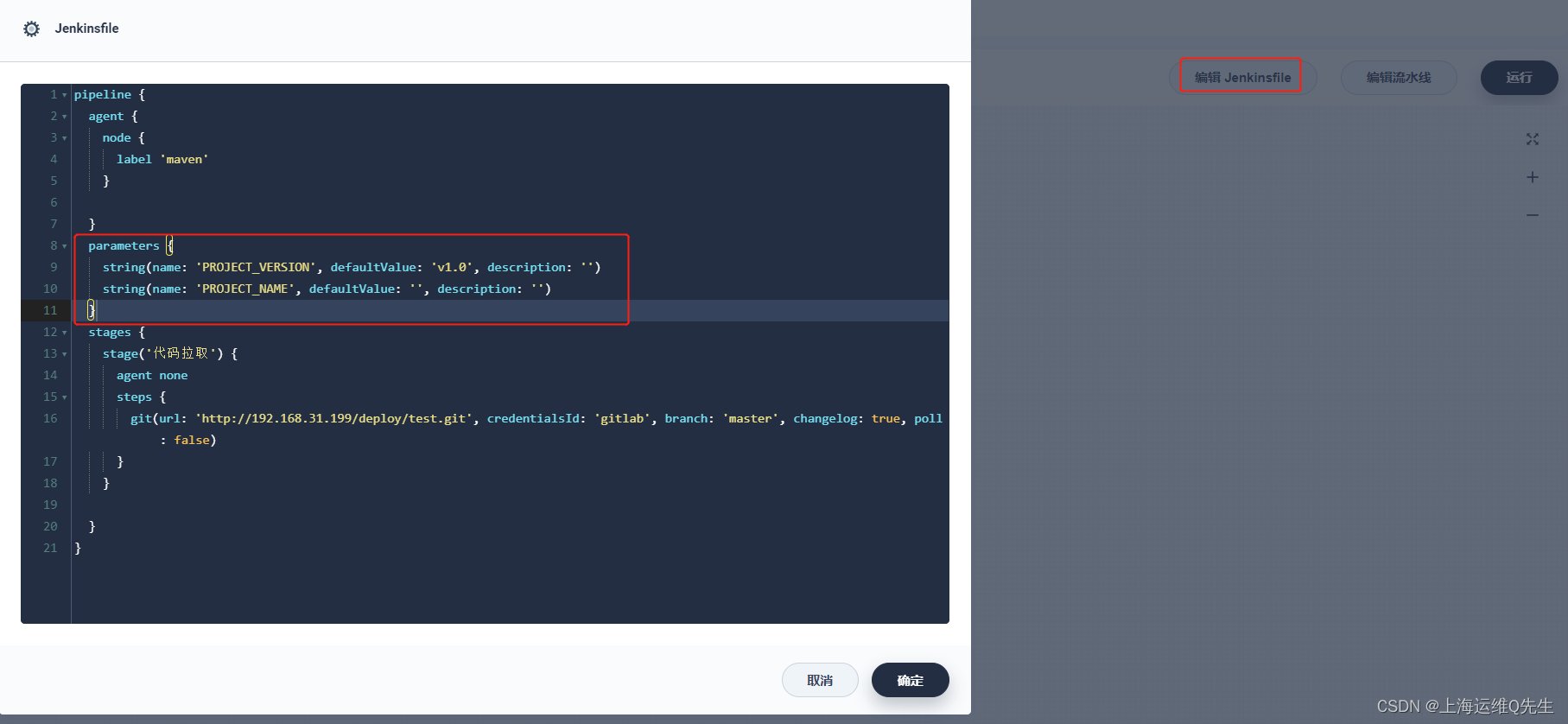Click line number 6 in gutter

[x=54, y=202]
